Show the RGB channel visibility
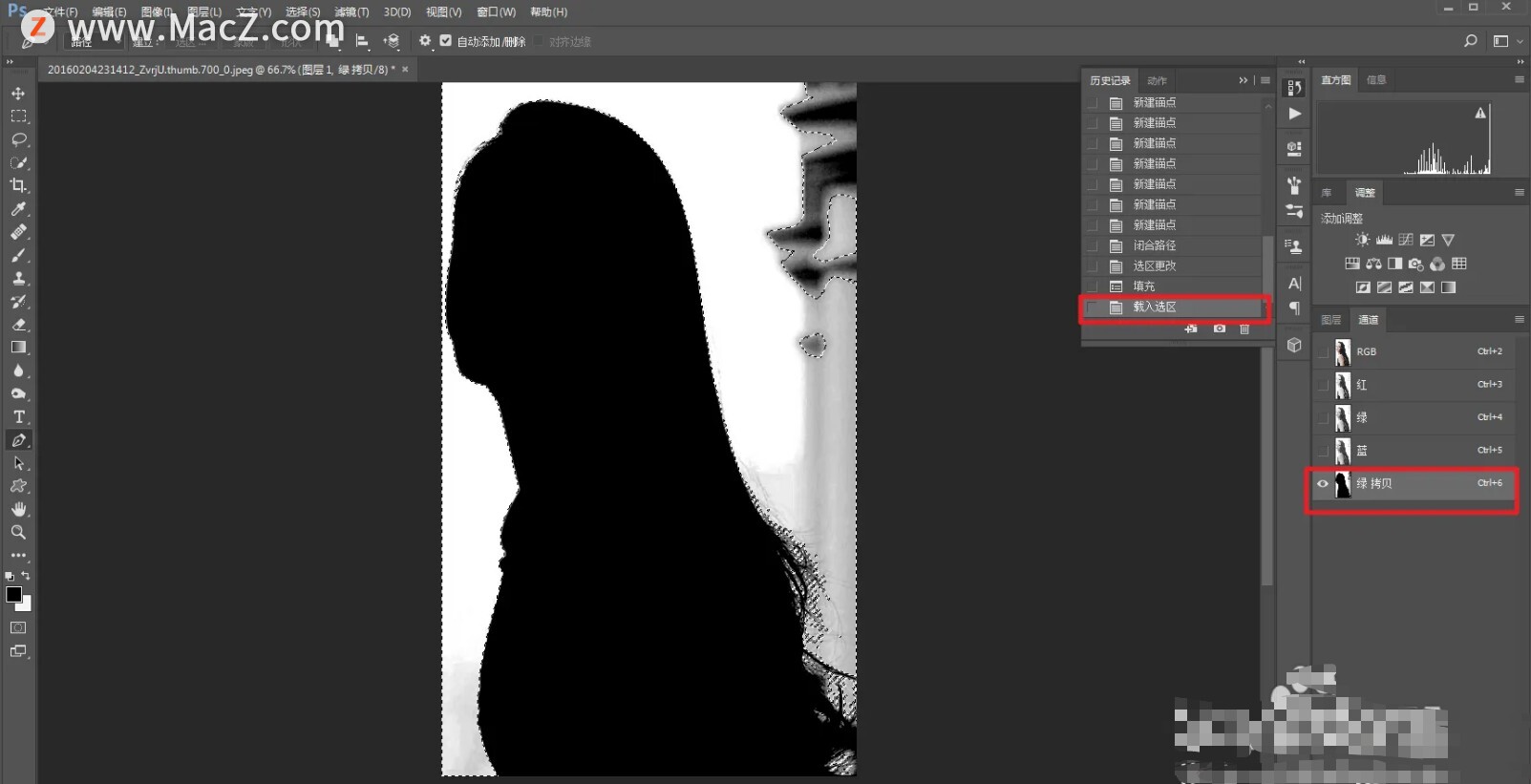This screenshot has height=784, width=1531. pos(1323,351)
